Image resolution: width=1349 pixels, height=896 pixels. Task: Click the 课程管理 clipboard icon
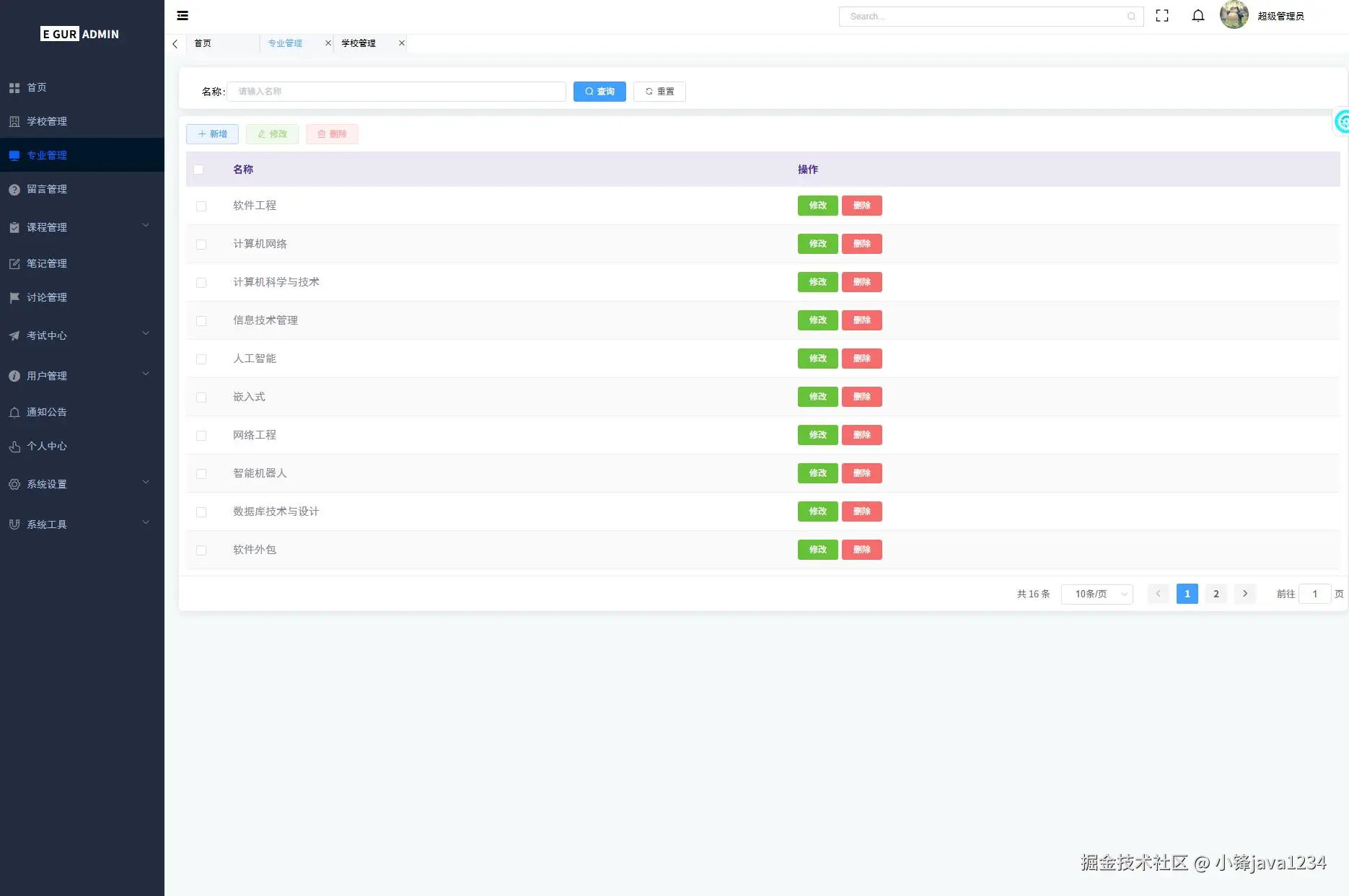pos(14,228)
